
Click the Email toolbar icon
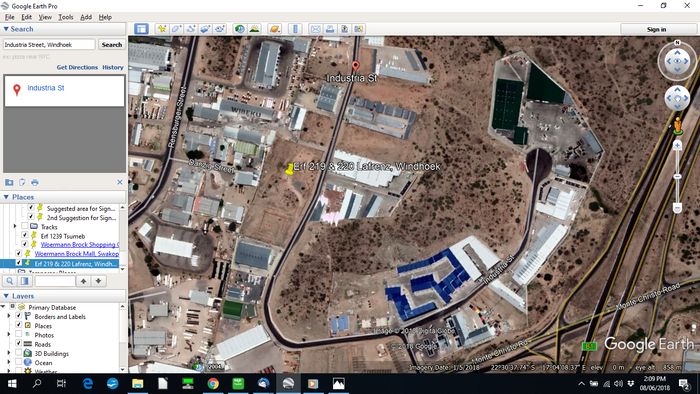click(315, 29)
